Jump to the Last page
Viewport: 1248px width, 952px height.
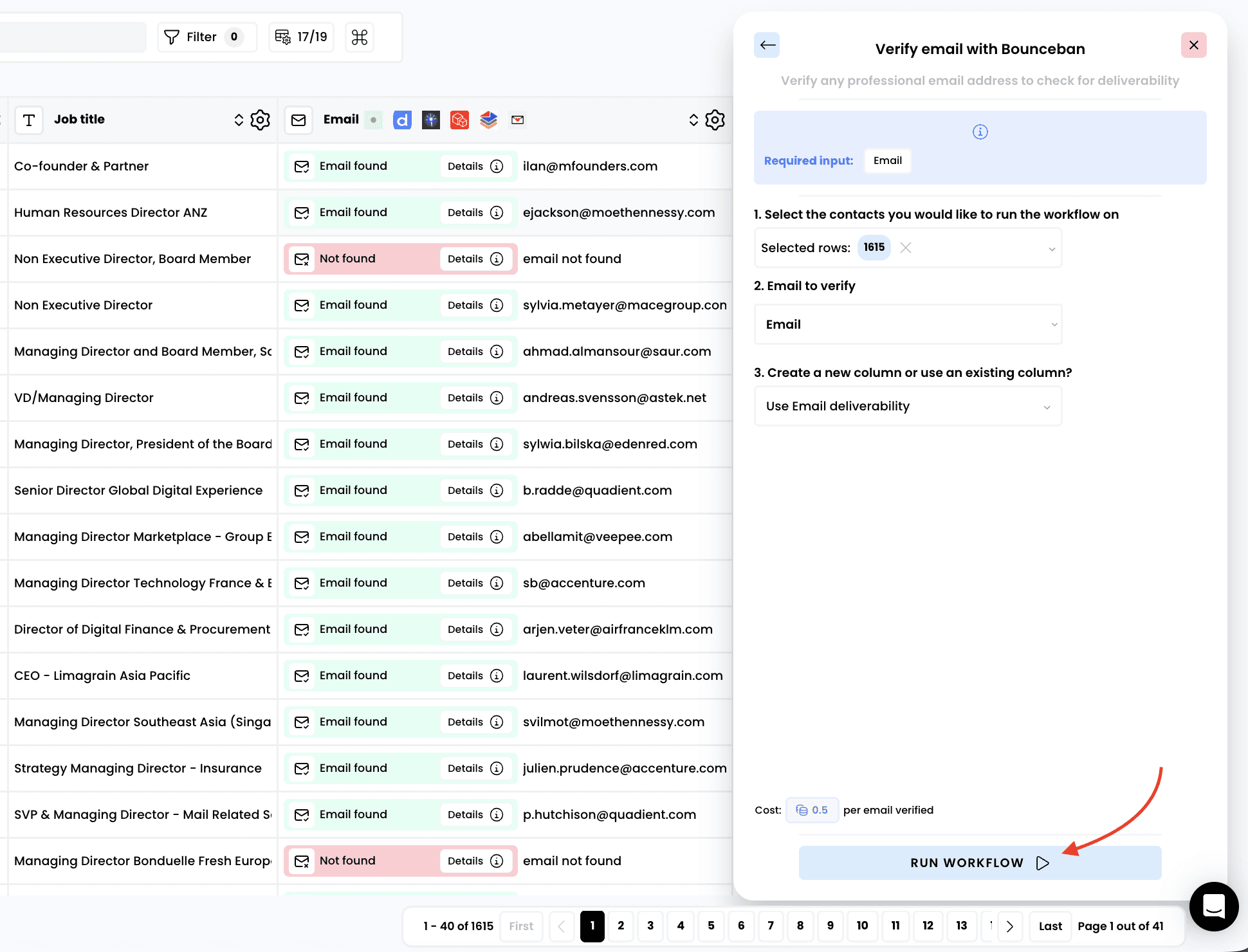[x=1050, y=926]
